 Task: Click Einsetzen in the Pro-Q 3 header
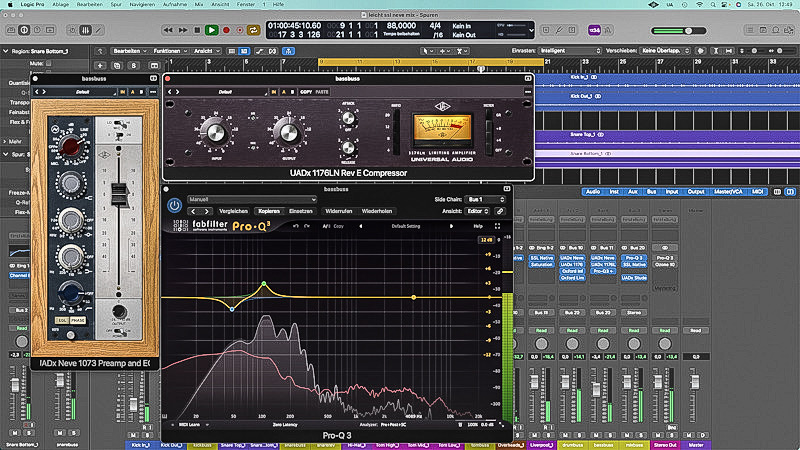pos(301,211)
